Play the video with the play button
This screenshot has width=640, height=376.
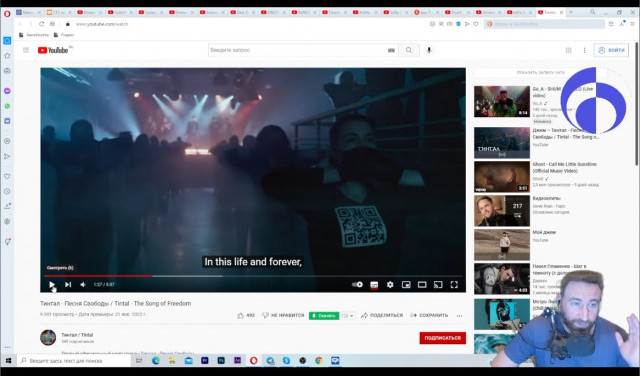(52, 285)
